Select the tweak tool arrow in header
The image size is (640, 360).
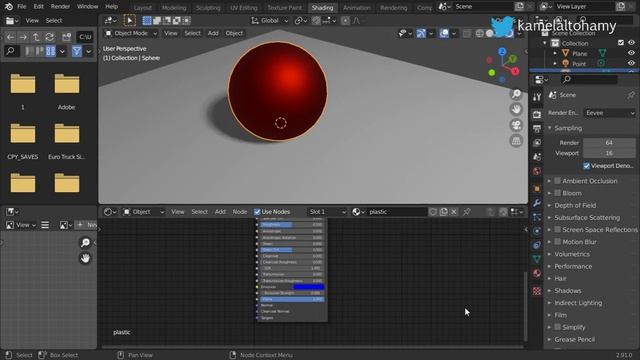129,20
